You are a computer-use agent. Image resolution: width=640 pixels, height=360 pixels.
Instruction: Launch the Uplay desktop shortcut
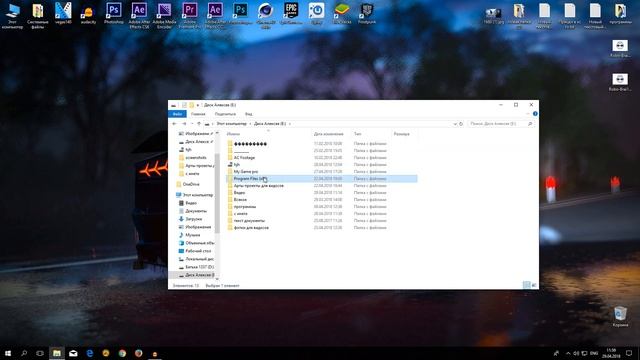[316, 13]
